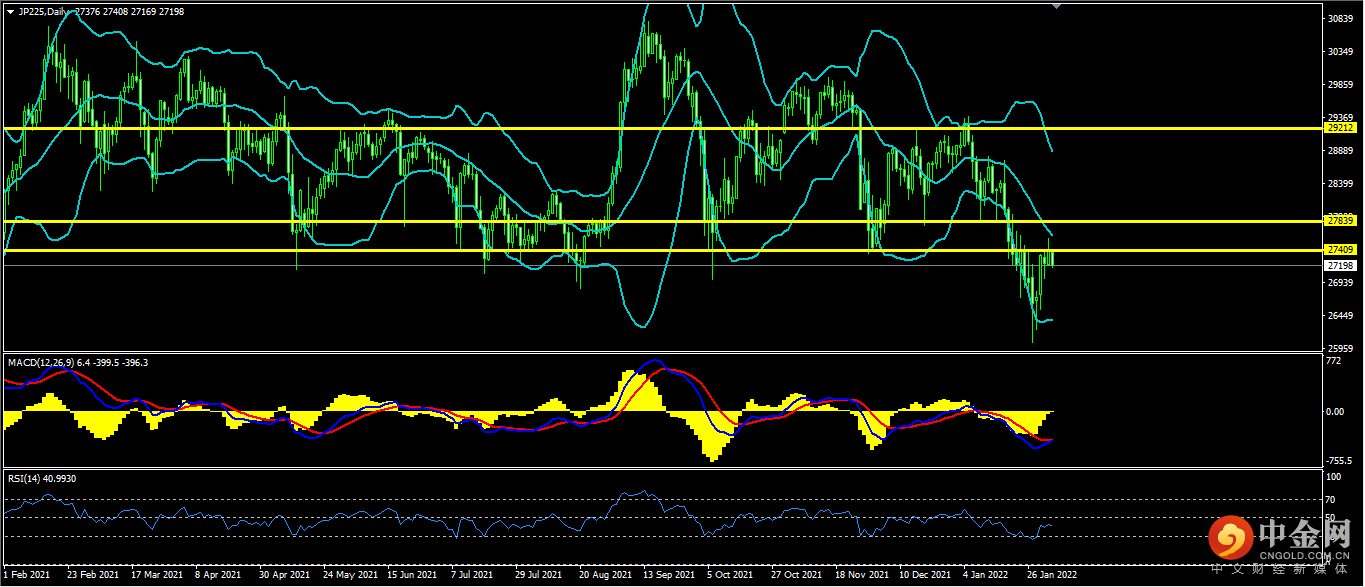Select the 29212 yellow price tag

point(1339,128)
